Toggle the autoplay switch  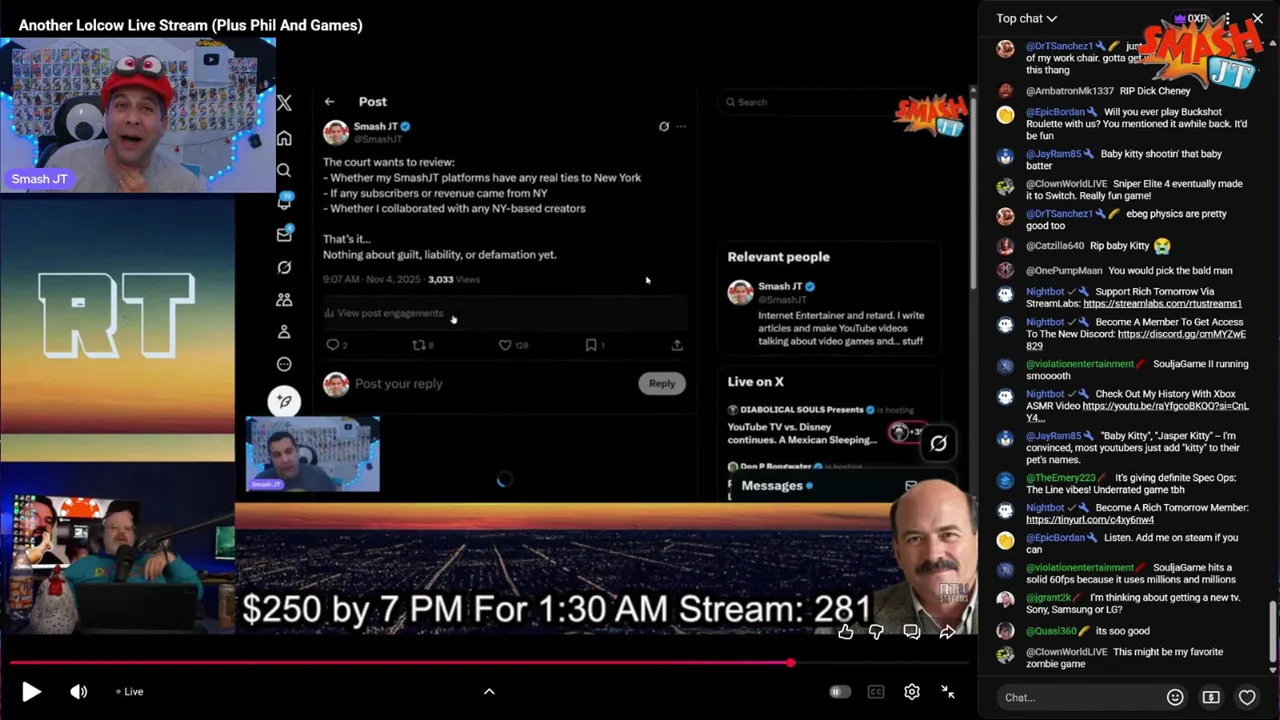(x=840, y=691)
